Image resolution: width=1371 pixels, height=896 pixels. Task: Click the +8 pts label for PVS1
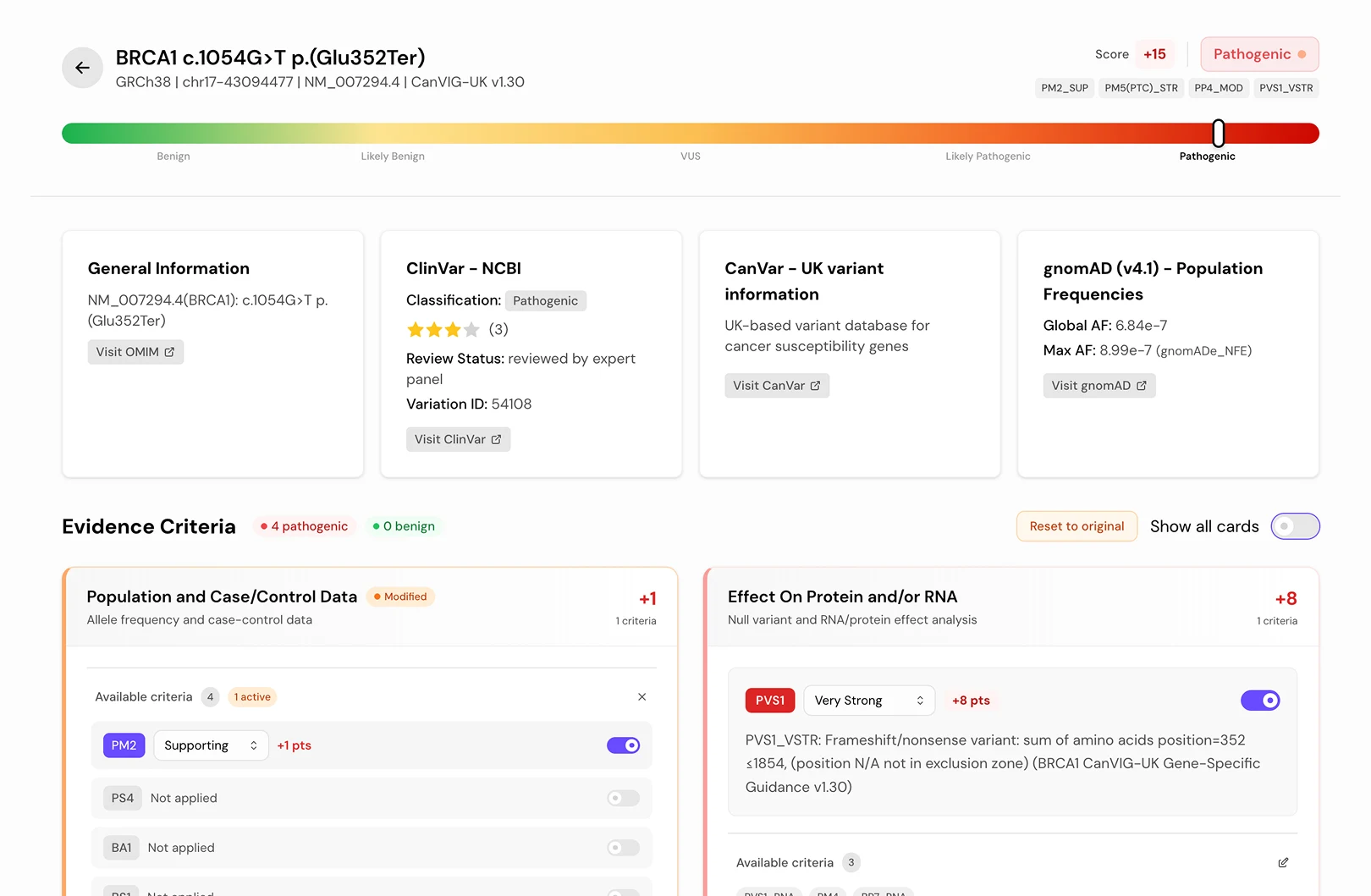pyautogui.click(x=971, y=701)
